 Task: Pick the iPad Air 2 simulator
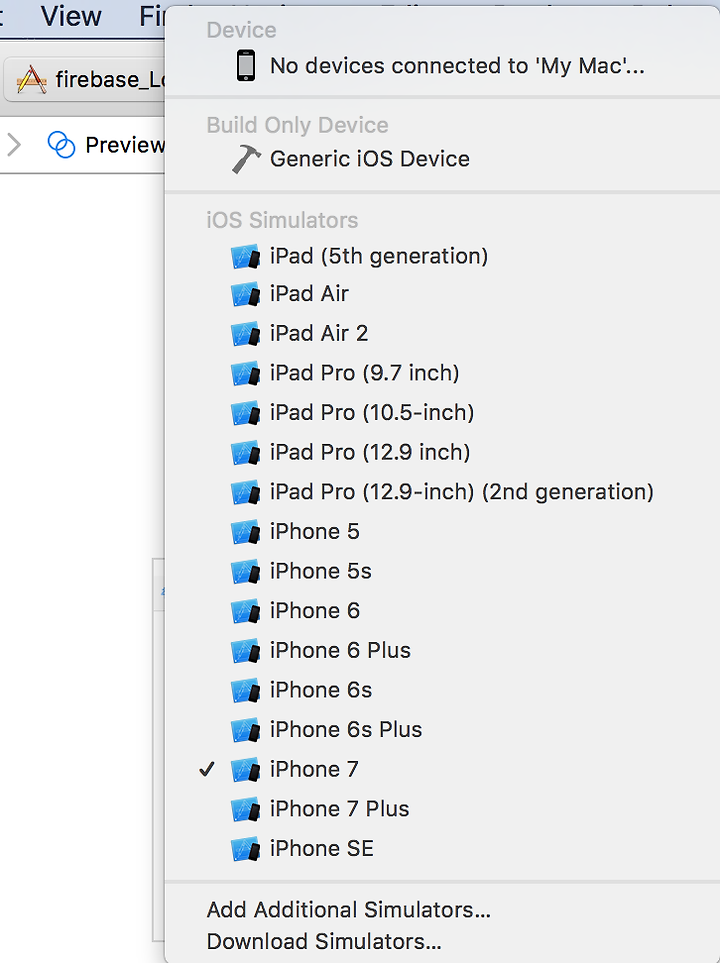pyautogui.click(x=442, y=333)
